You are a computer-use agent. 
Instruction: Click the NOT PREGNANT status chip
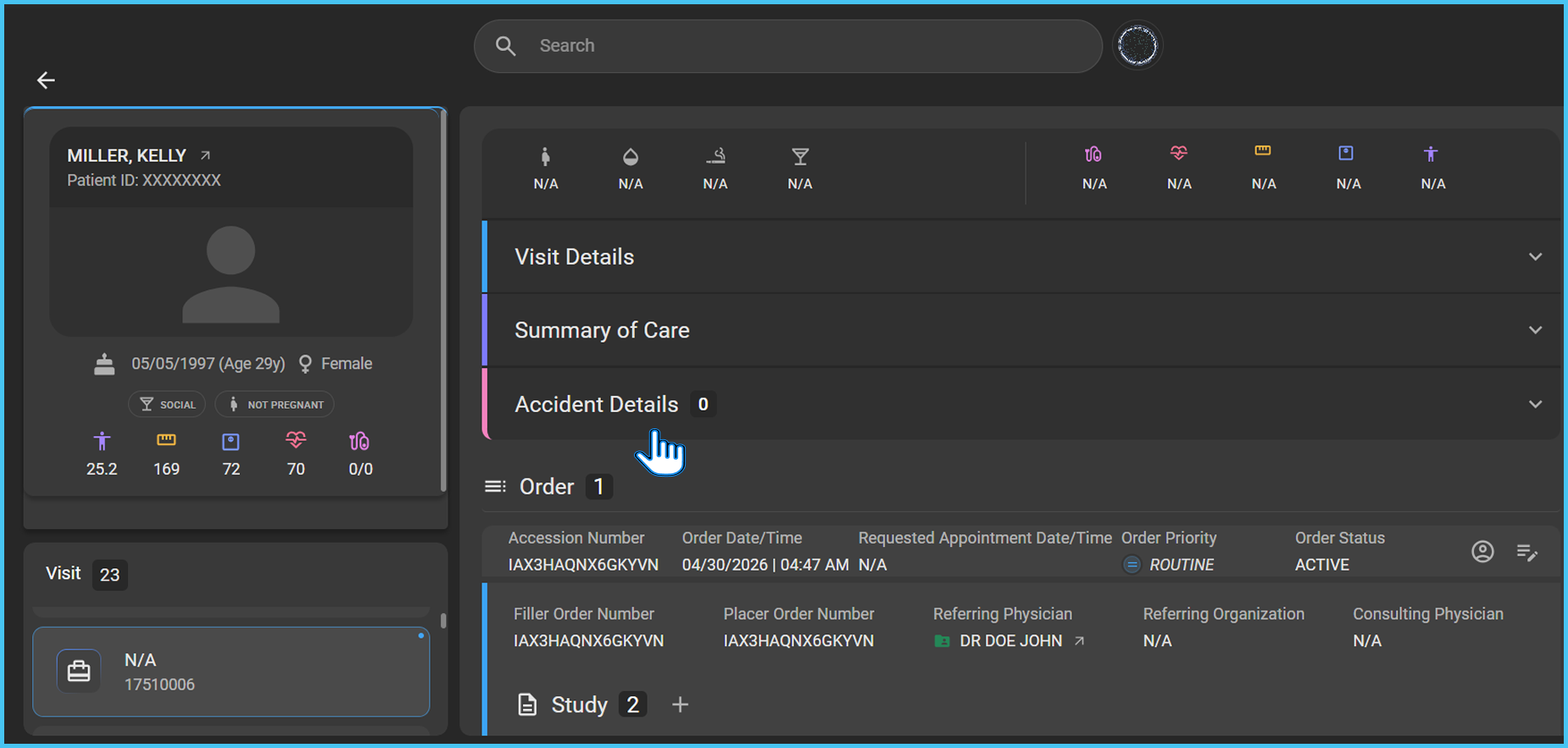tap(275, 405)
